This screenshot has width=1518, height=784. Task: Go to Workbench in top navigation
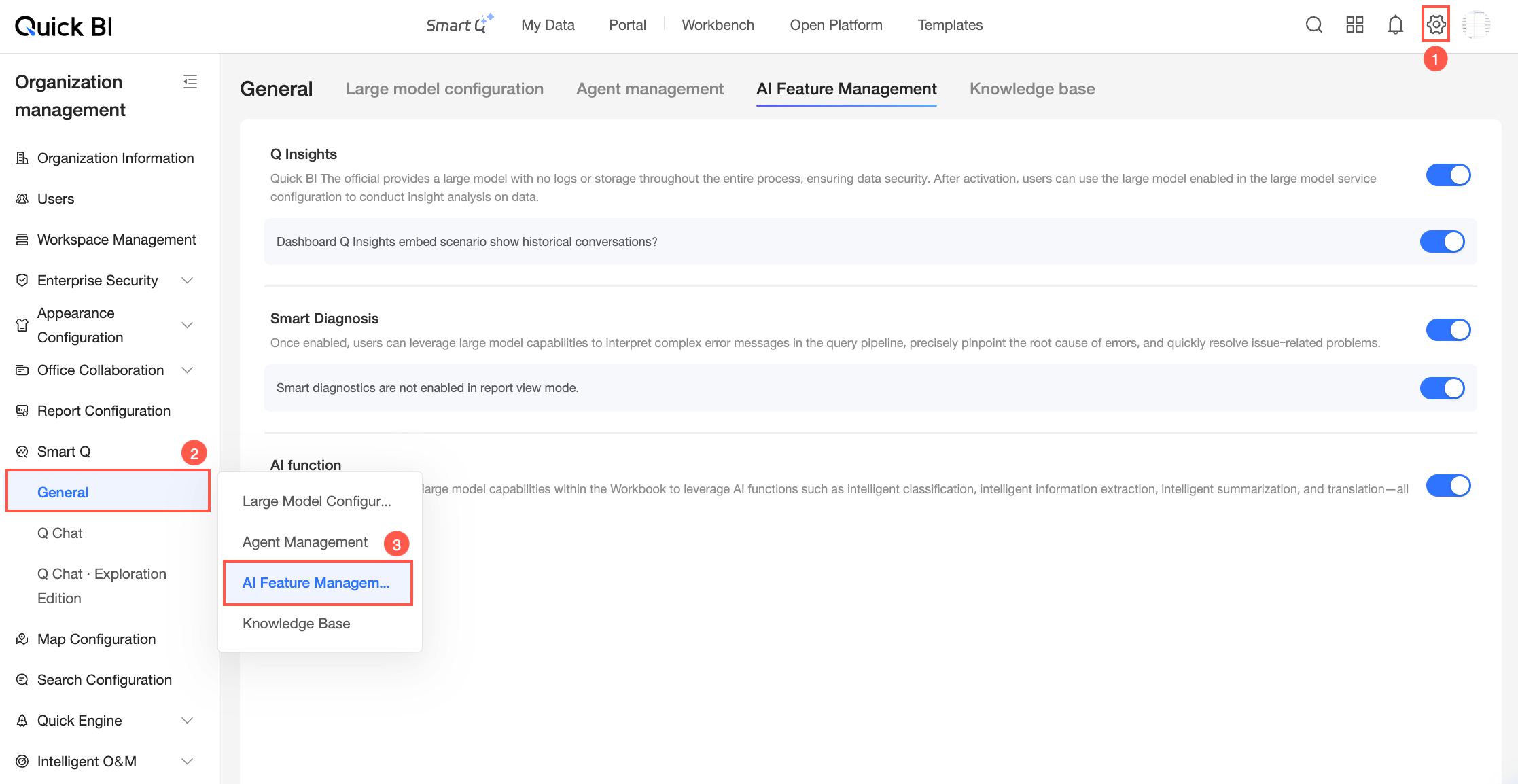pyautogui.click(x=718, y=25)
